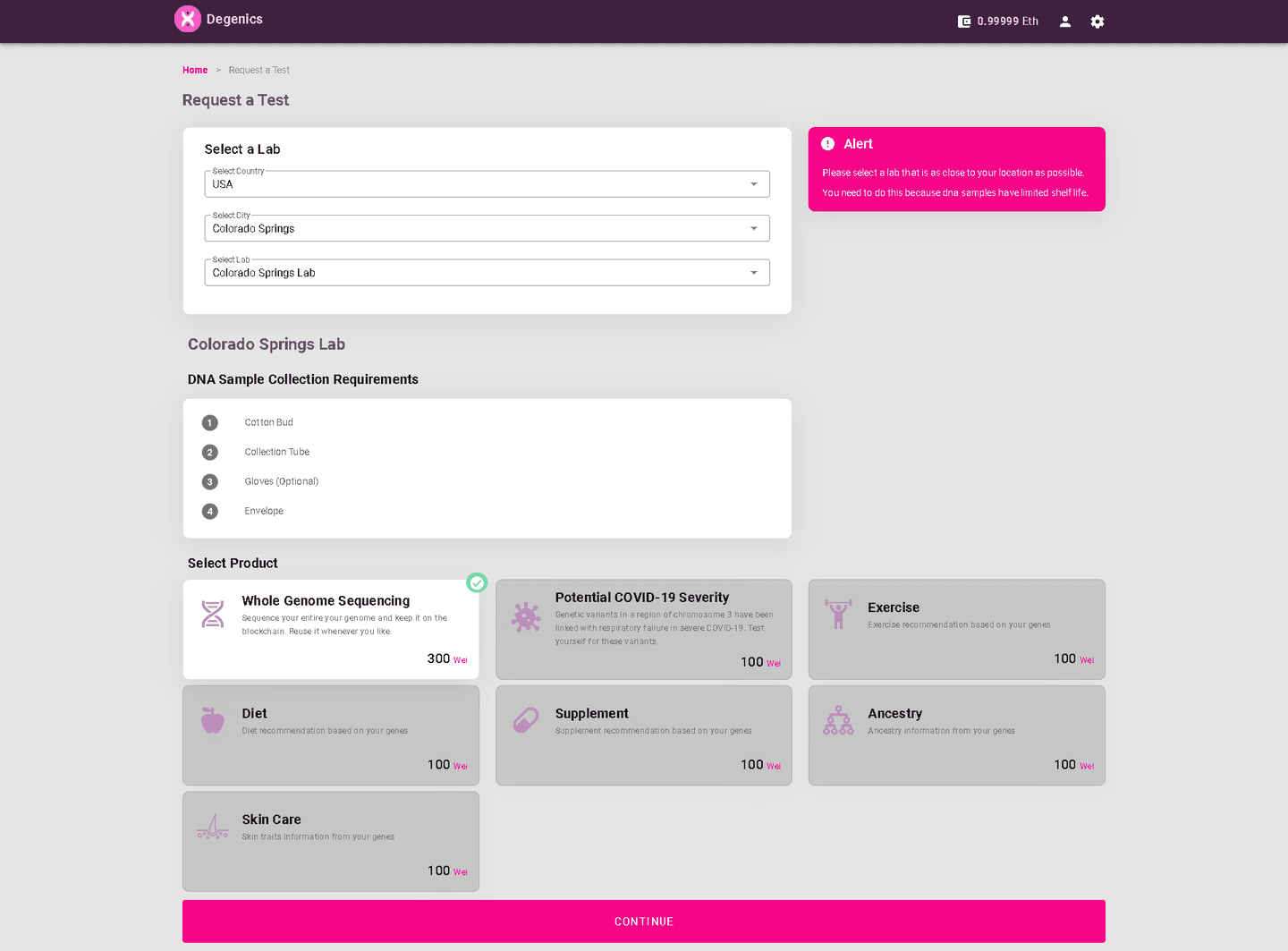Open the Select City dropdown

pyautogui.click(x=487, y=228)
